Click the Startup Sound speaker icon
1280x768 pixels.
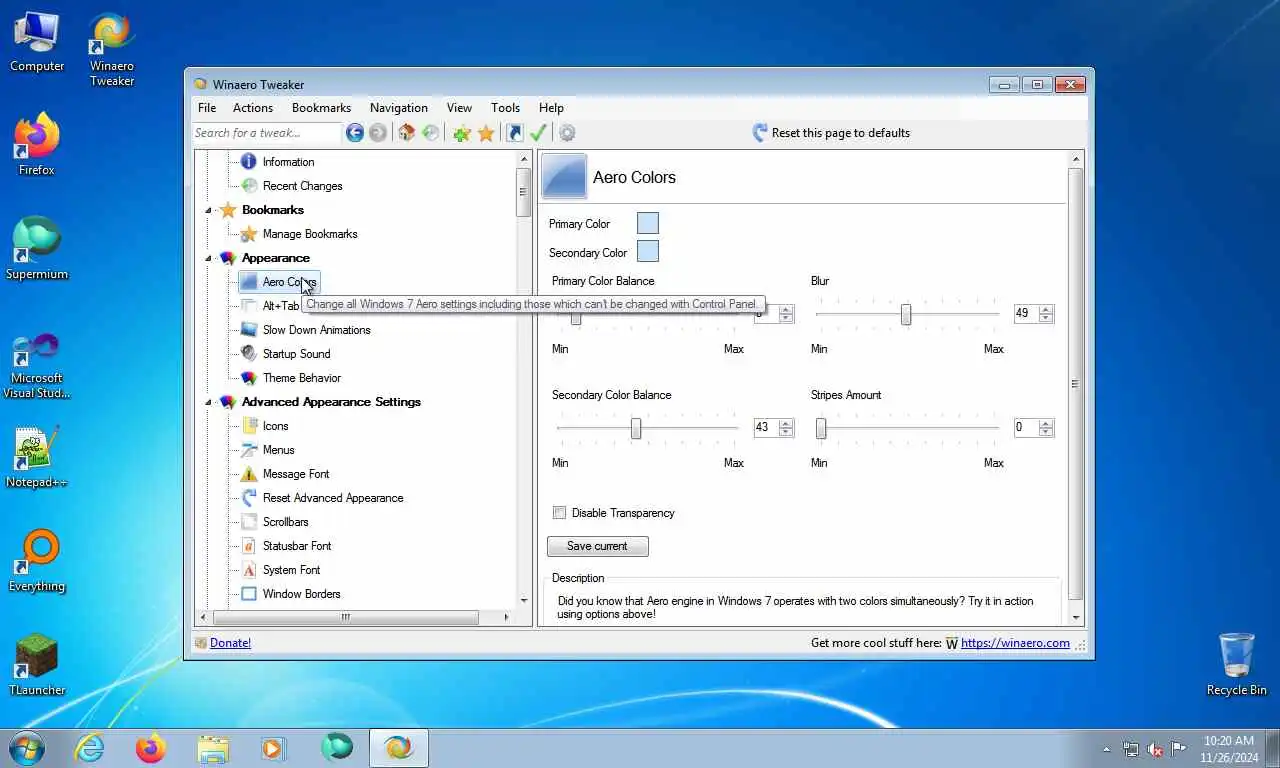(249, 354)
